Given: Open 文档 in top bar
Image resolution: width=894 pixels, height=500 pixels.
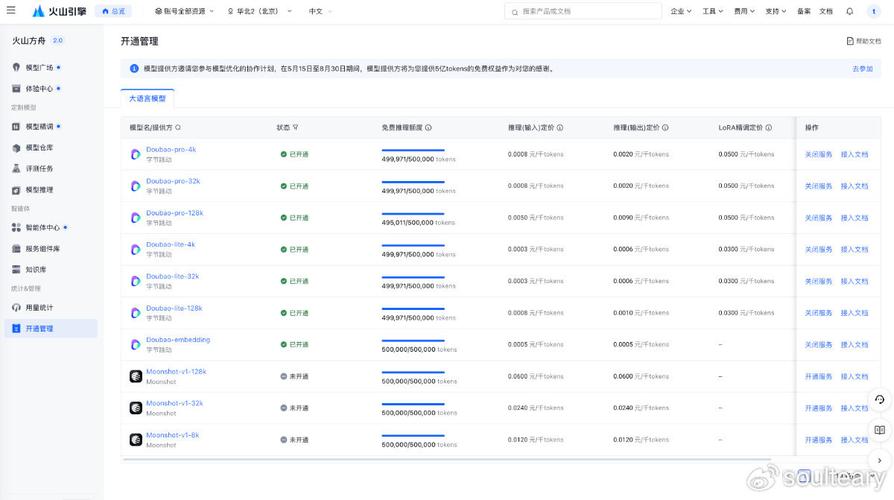Looking at the screenshot, I should click(x=826, y=11).
